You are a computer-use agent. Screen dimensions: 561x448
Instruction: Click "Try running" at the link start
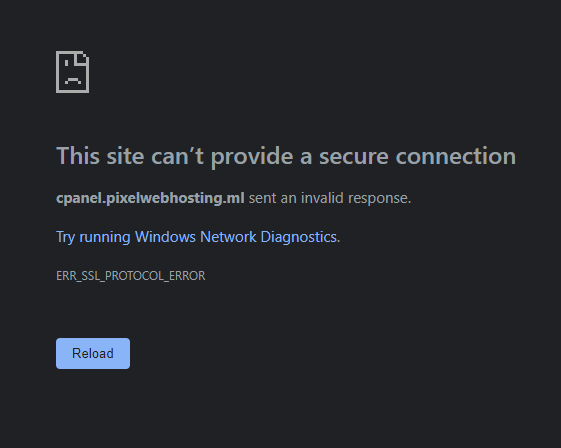point(93,237)
